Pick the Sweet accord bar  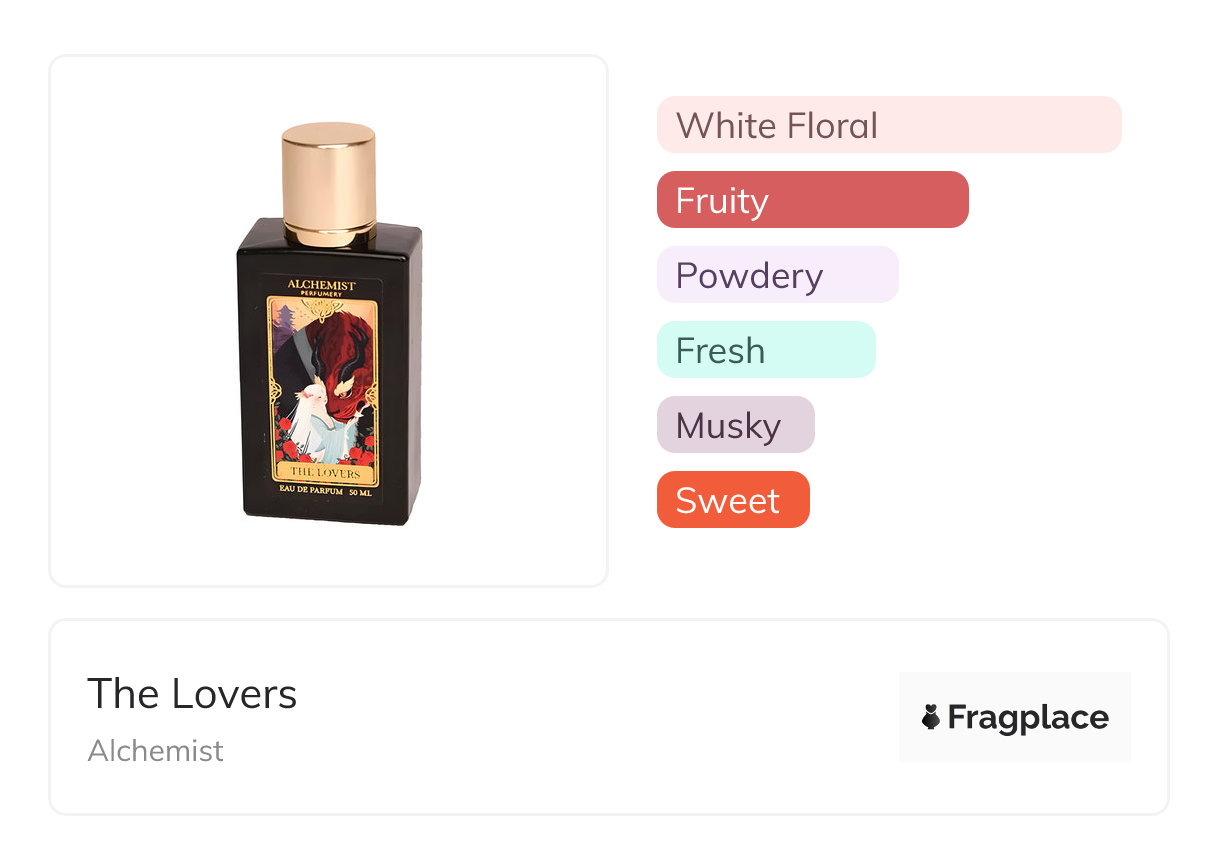(x=733, y=500)
